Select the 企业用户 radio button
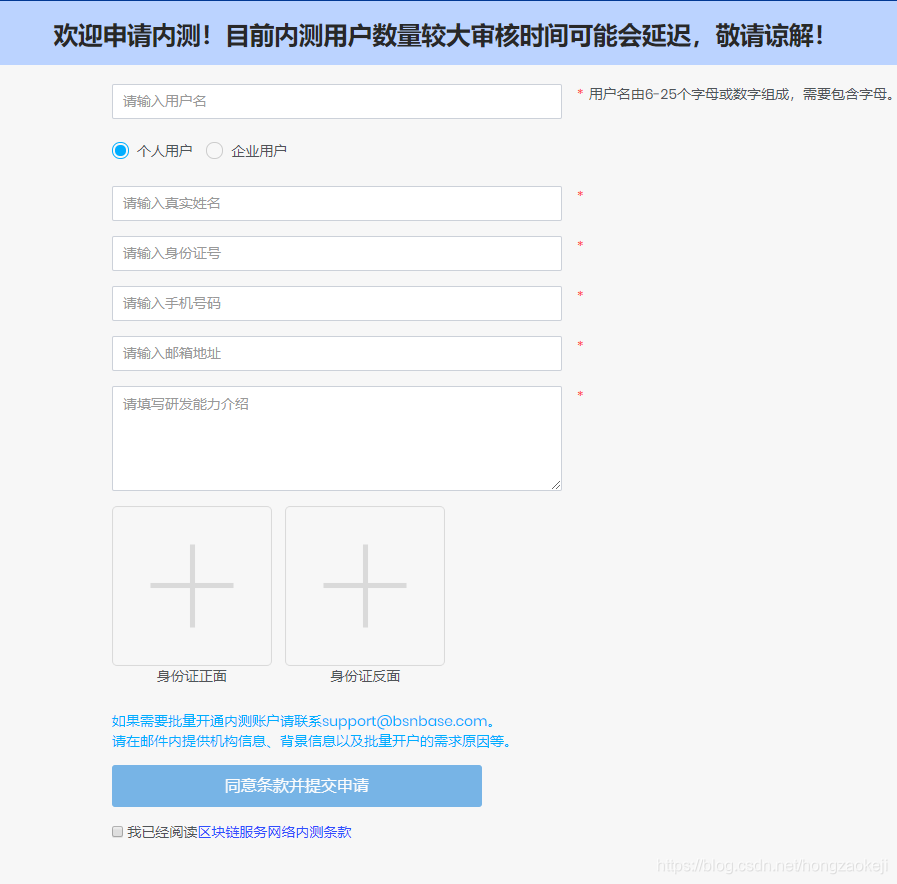Screen dimensions: 897x884 [214, 150]
